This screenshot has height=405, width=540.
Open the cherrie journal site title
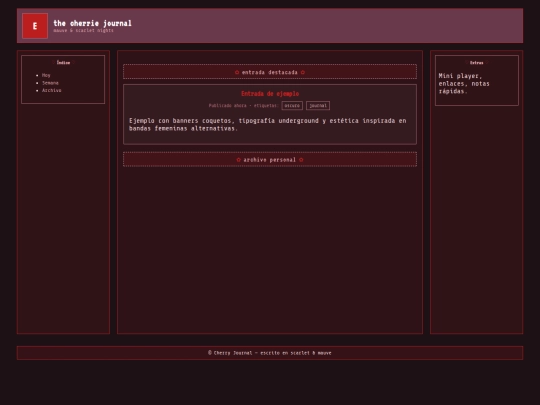[x=92, y=23]
